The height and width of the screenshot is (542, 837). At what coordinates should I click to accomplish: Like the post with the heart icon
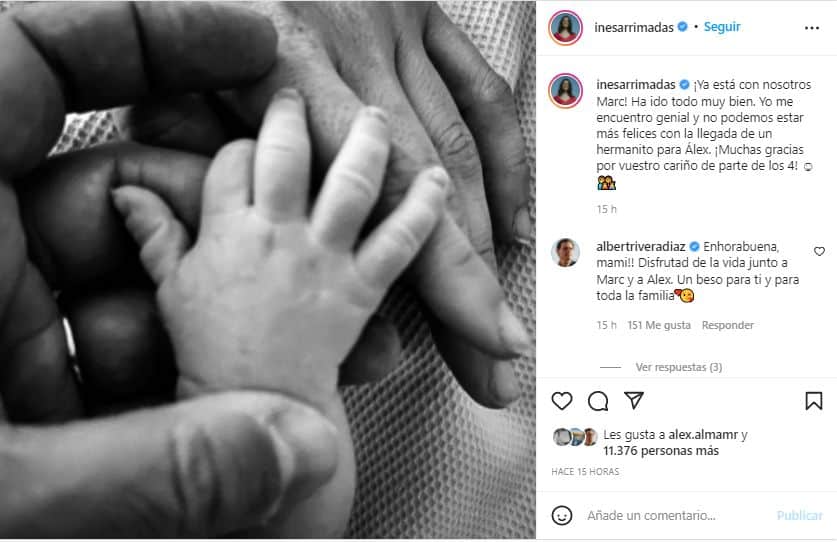pyautogui.click(x=562, y=400)
